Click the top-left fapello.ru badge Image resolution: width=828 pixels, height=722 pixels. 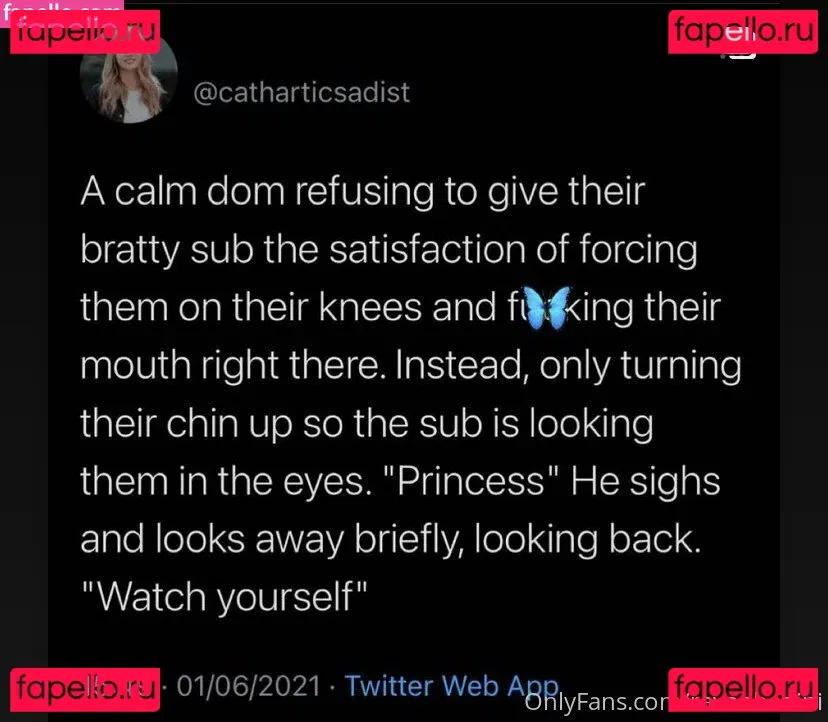[85, 31]
